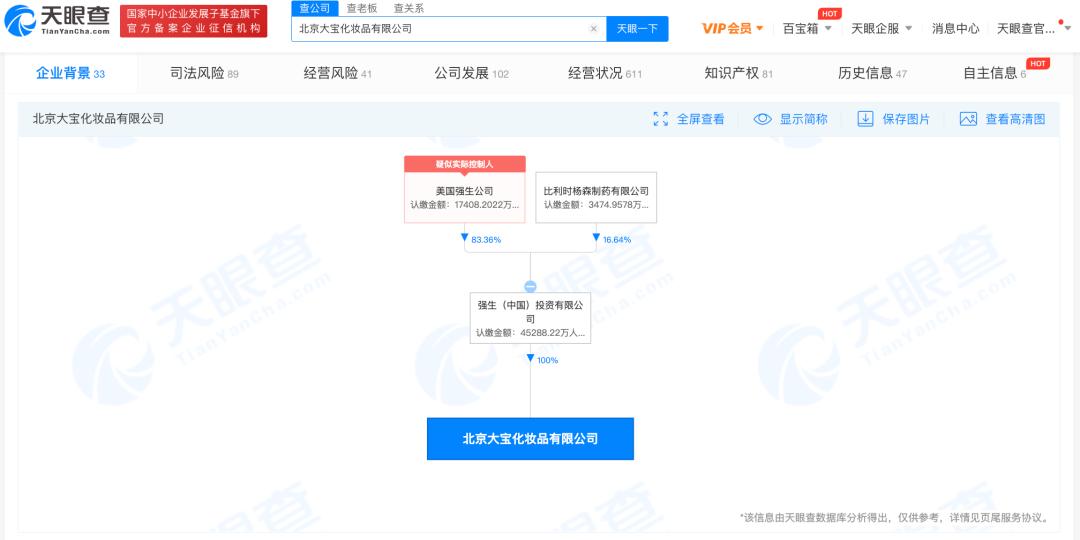Click the TianYanCha logo
Screen dimensions: 1080x540
click(57, 21)
